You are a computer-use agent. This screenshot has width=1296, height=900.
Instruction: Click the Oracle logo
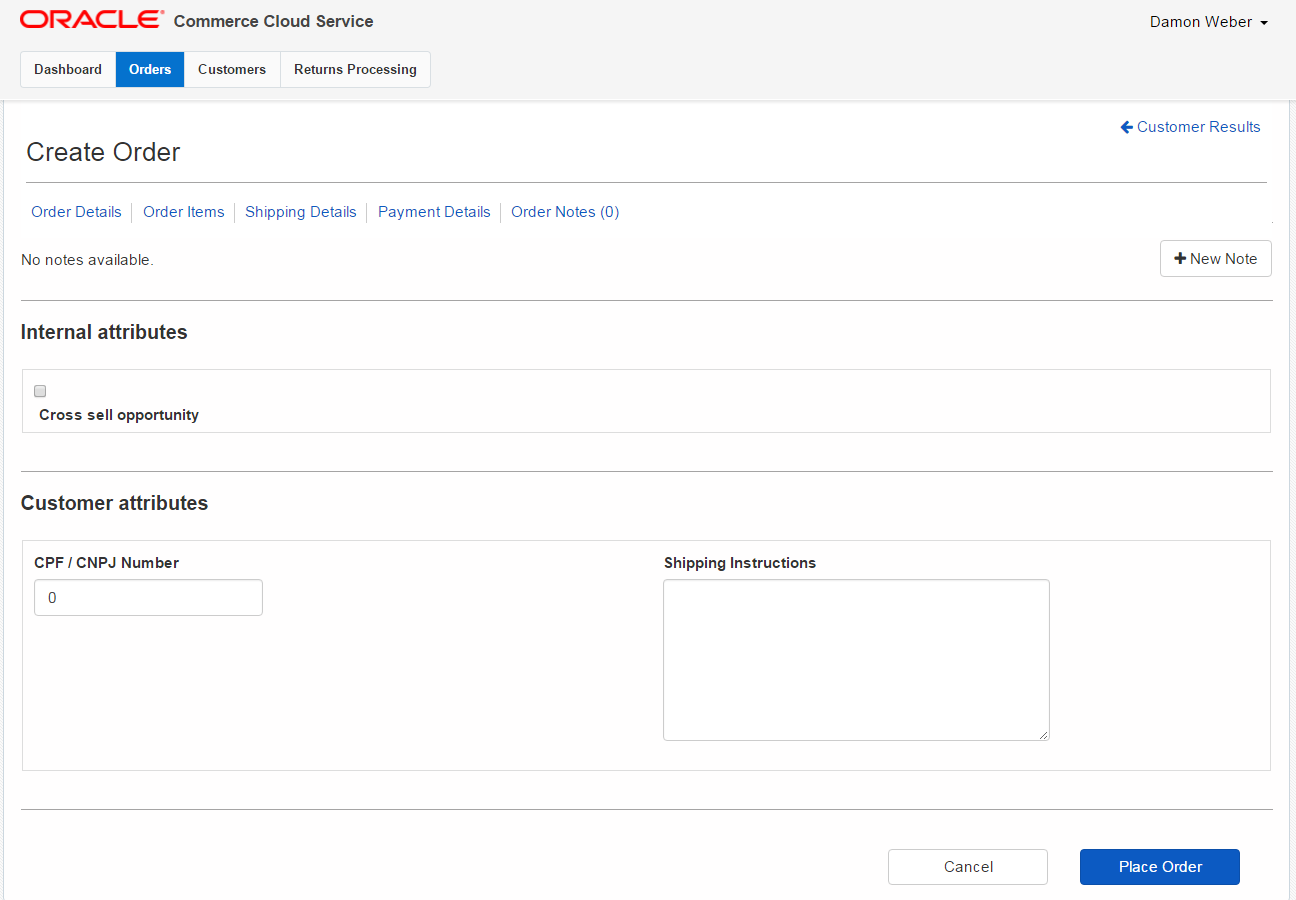pyautogui.click(x=91, y=20)
